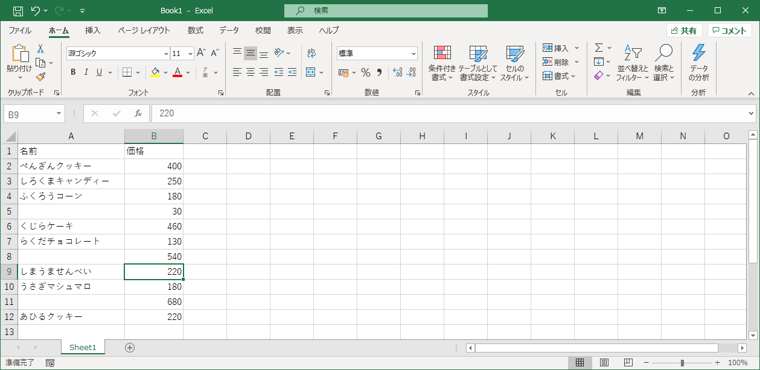Click the data analysis lightning icon
The image size is (760, 370).
pyautogui.click(x=698, y=52)
